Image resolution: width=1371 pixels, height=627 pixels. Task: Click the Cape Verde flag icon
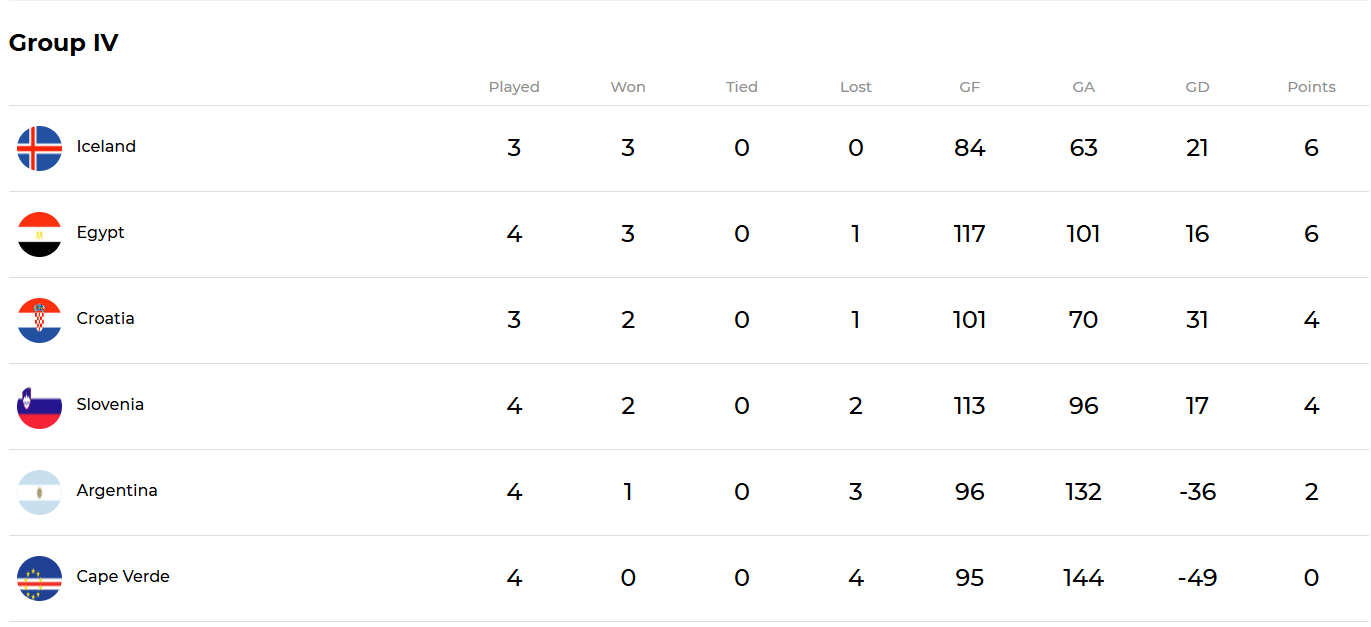pyautogui.click(x=39, y=578)
